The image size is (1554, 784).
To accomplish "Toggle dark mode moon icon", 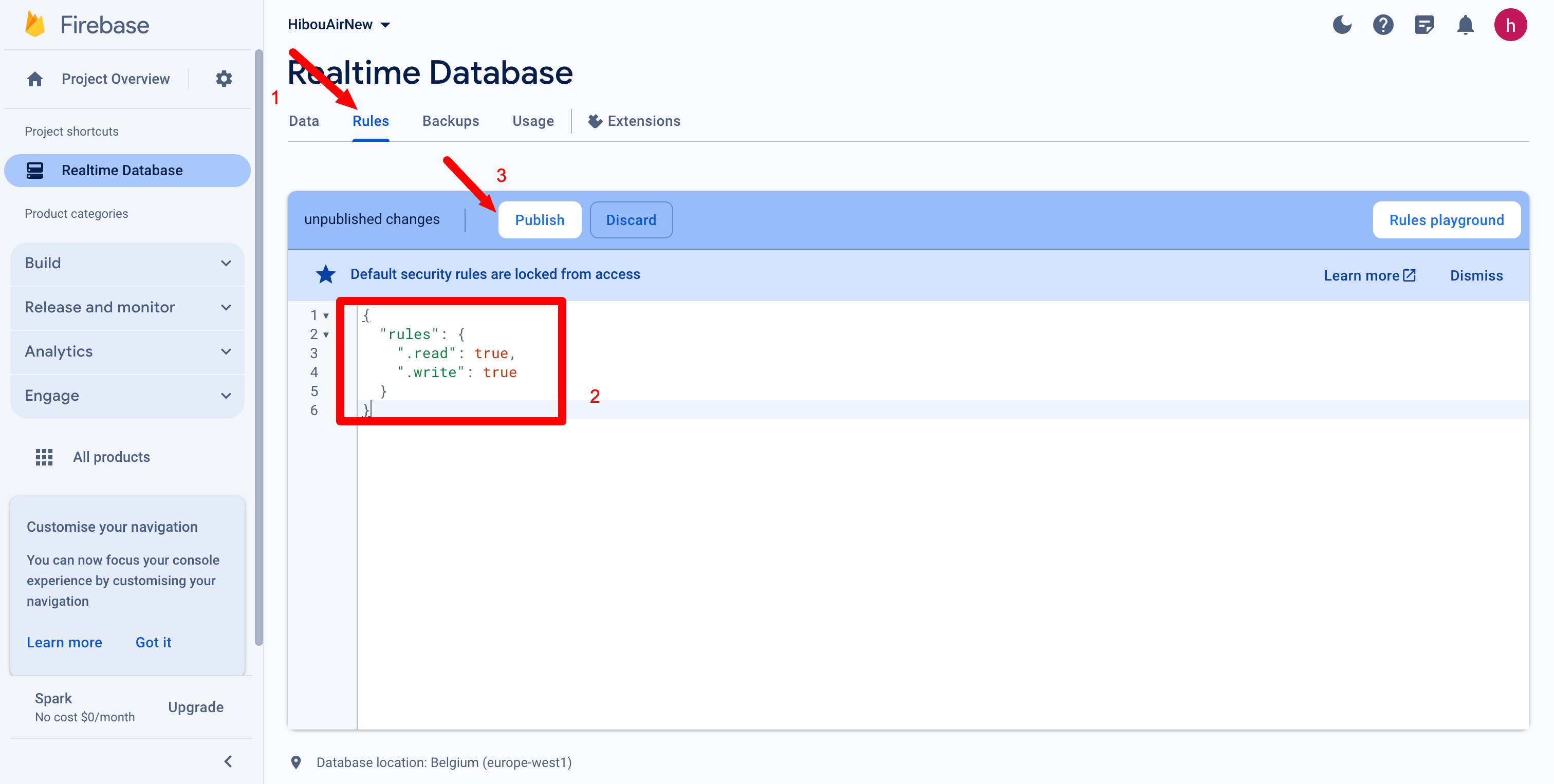I will (1342, 25).
